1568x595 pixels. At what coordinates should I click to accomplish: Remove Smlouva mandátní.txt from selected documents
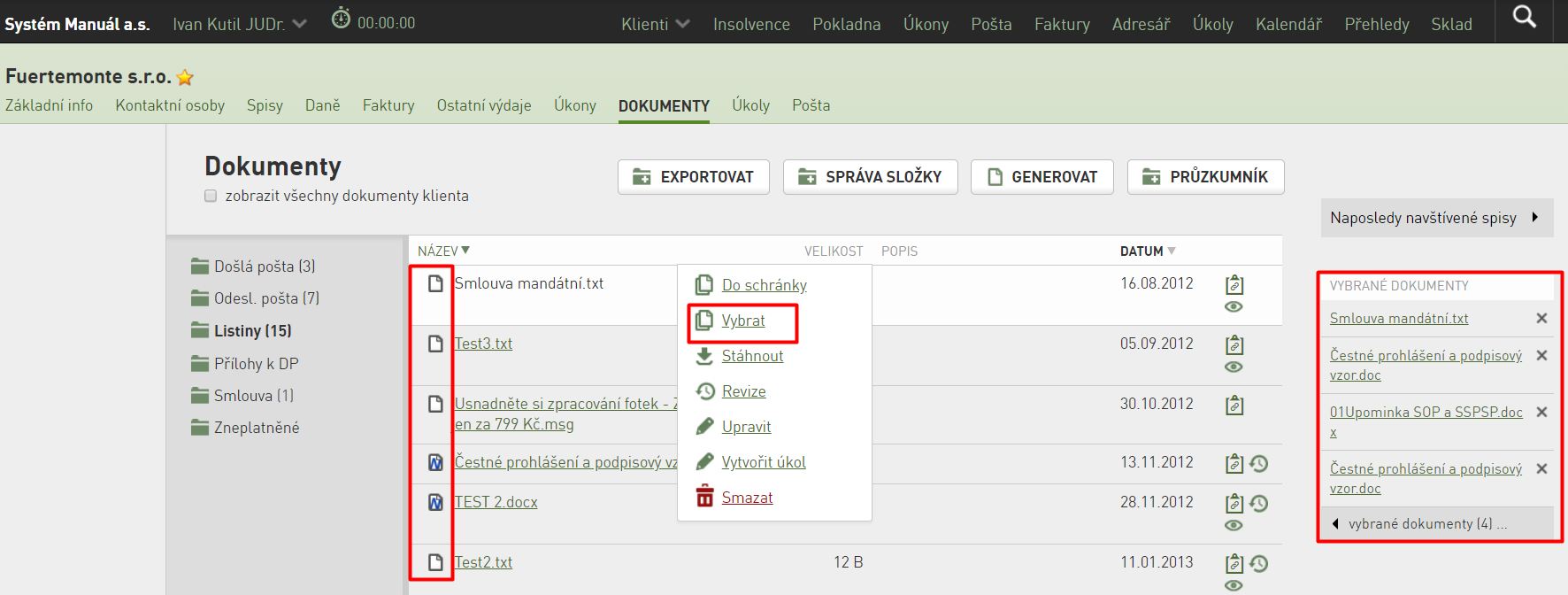click(x=1541, y=318)
